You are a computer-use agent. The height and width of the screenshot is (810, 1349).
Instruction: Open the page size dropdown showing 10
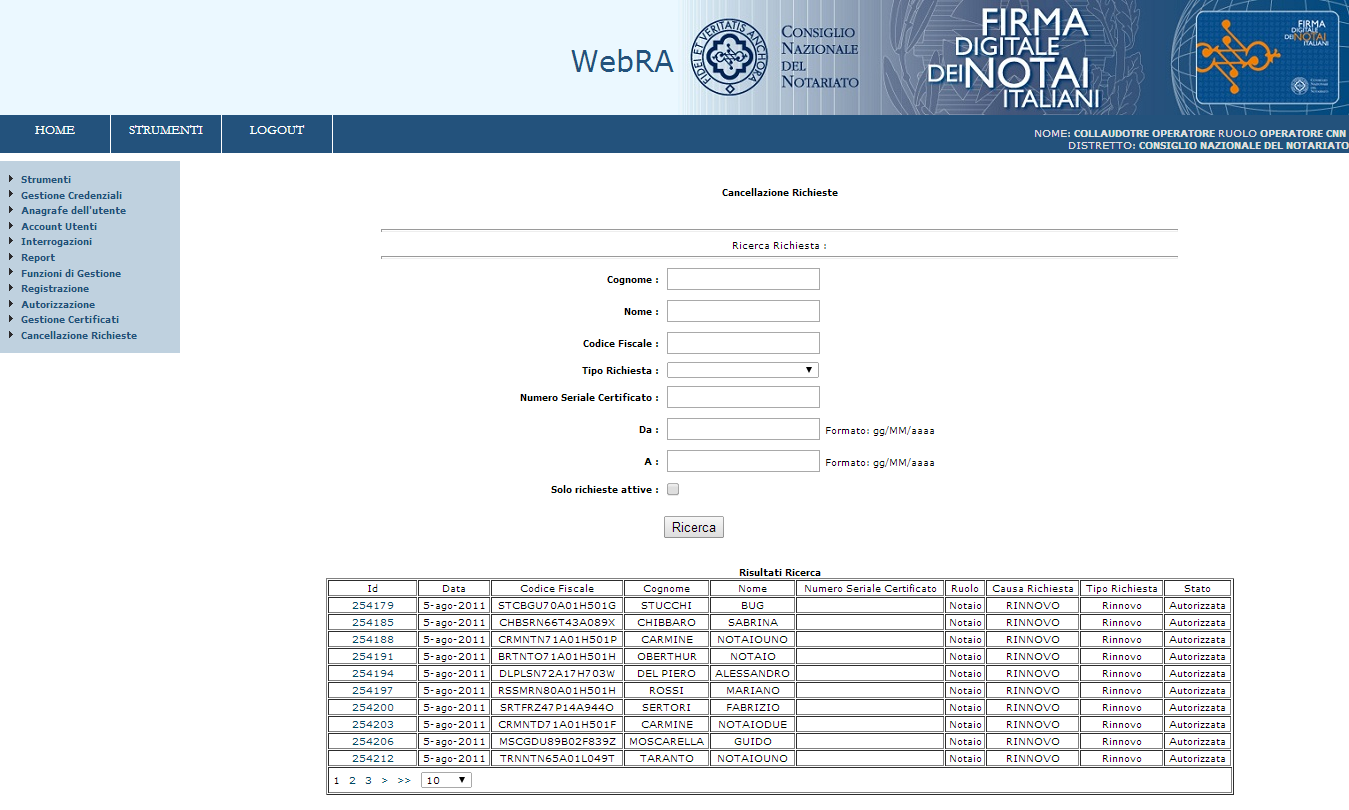446,780
